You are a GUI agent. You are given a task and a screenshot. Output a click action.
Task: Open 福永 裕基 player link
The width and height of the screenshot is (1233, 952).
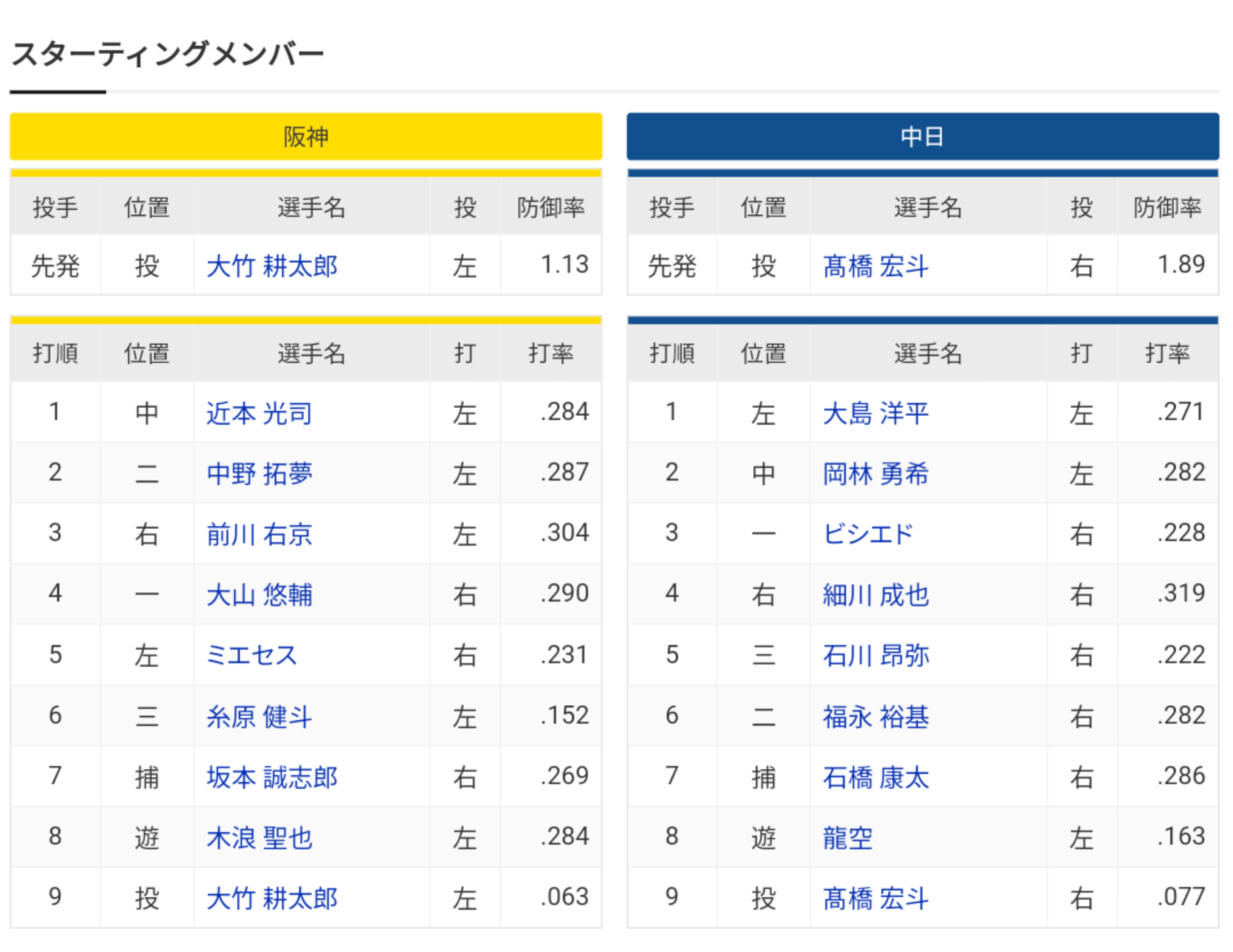click(875, 716)
